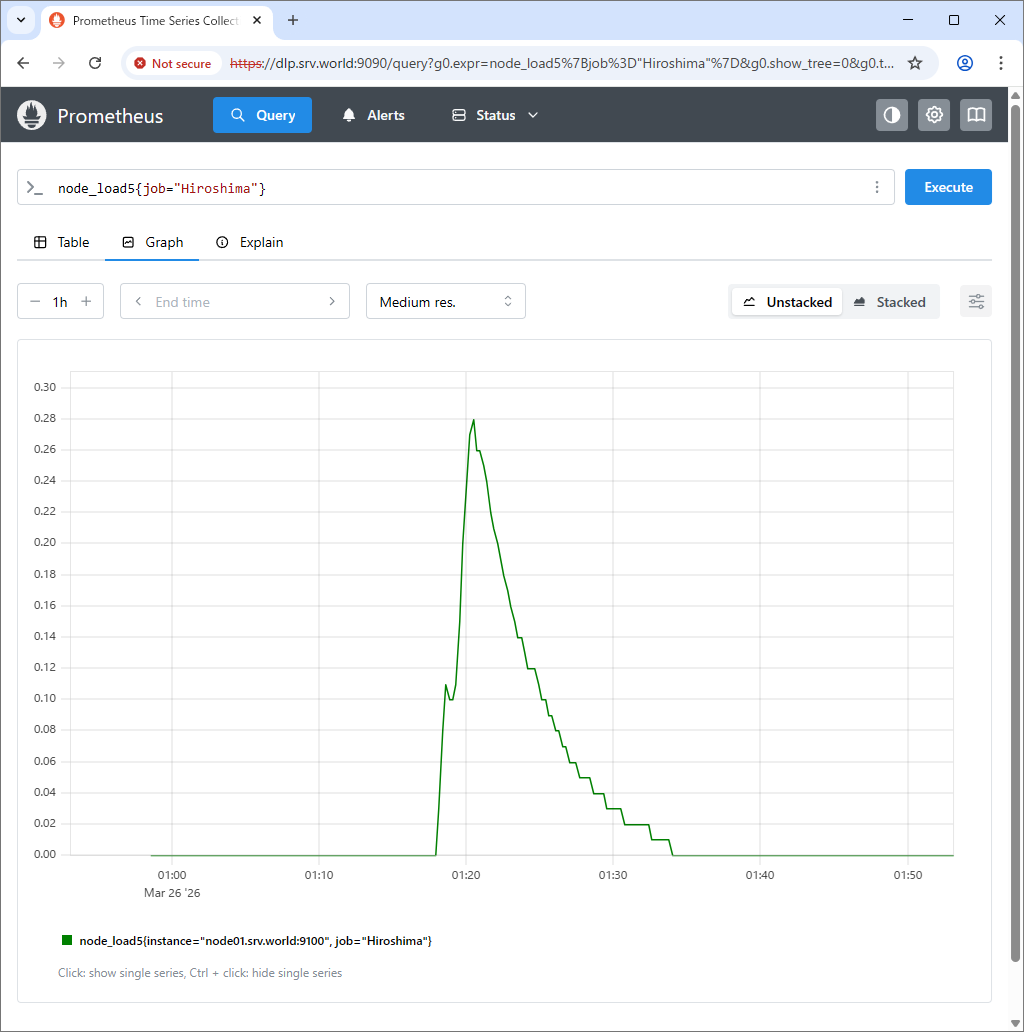Select the Prometheus Time Series browser tab
Screen dimensions: 1024x1032
[x=156, y=20]
